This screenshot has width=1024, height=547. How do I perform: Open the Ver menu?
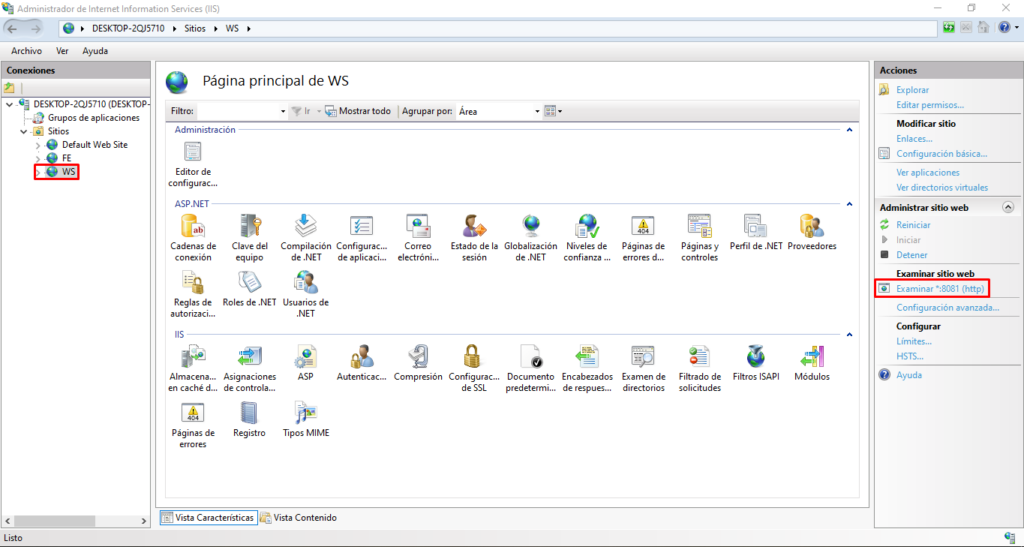tap(62, 51)
